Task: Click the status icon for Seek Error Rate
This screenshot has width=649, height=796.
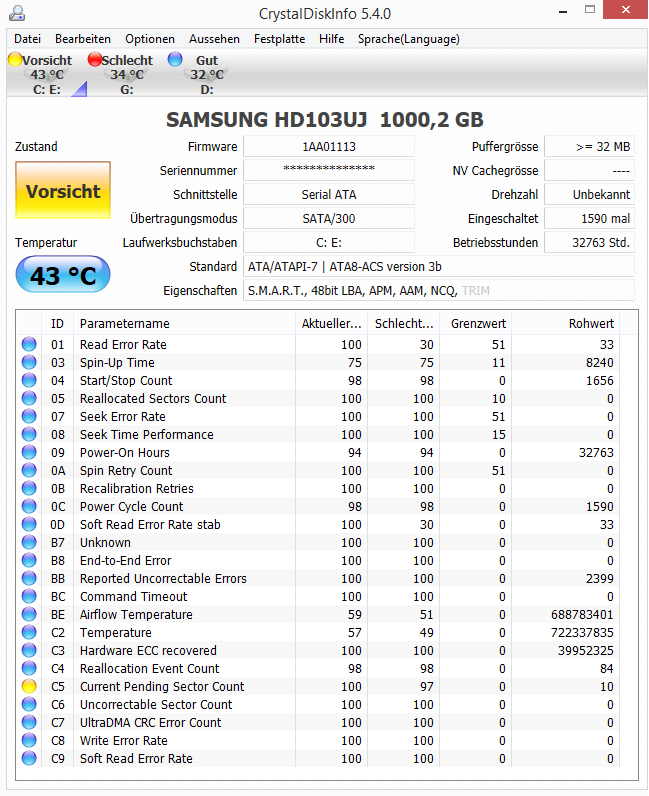Action: tap(29, 416)
